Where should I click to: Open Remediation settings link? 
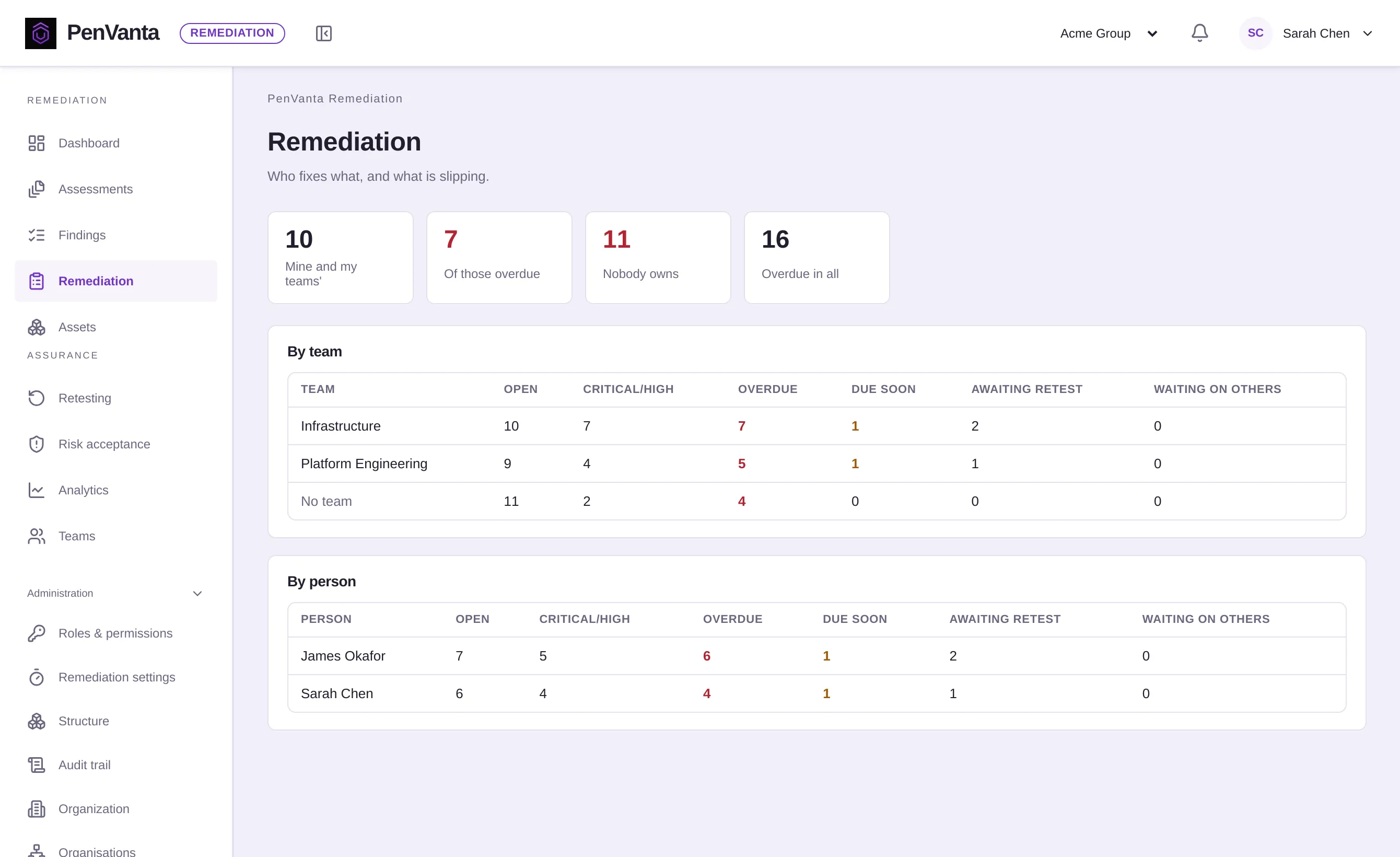[116, 677]
